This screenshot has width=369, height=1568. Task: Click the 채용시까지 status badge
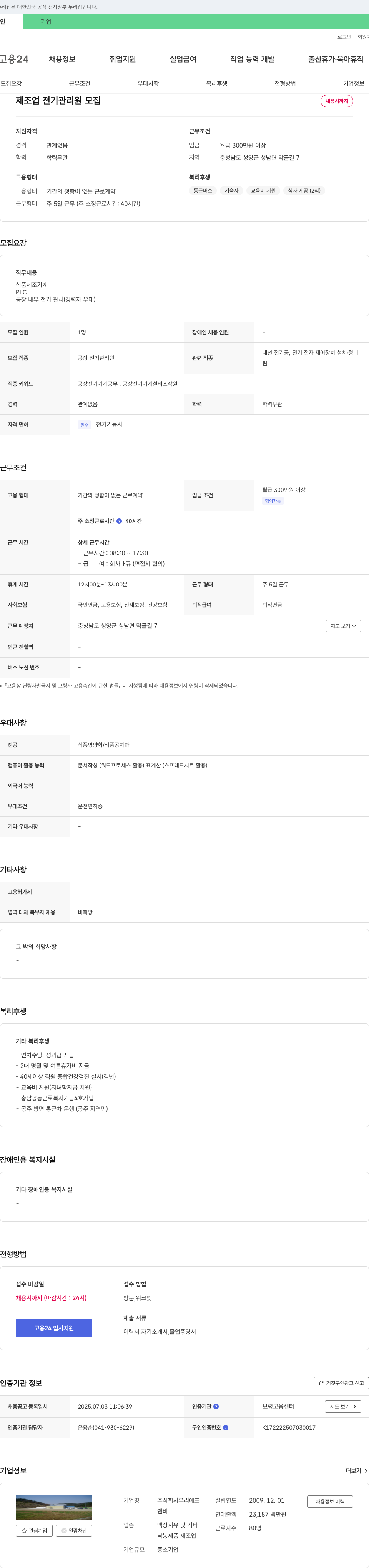pos(337,101)
